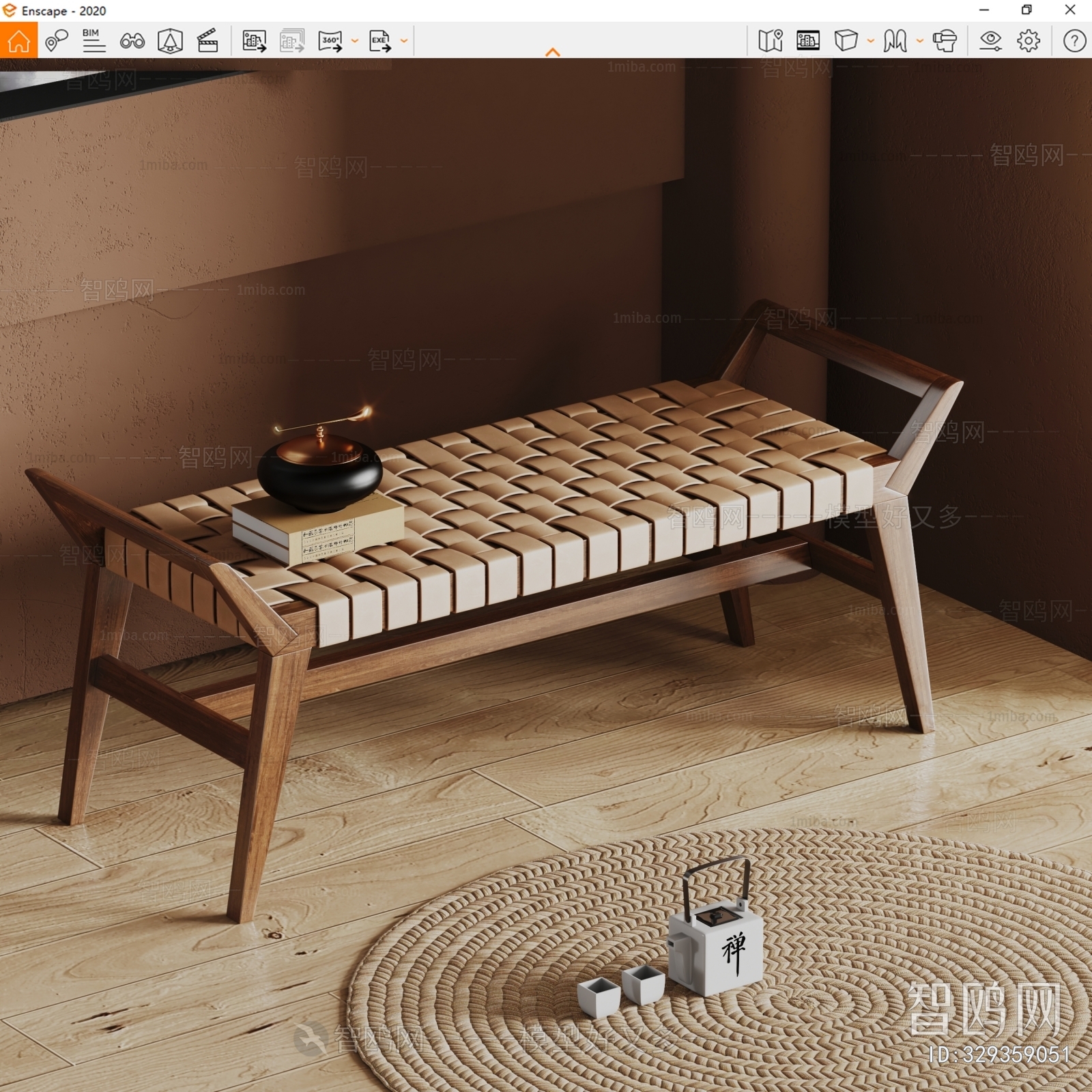Viewport: 1092px width, 1092px height.
Task: Open the Video Editor clapperboard icon
Action: click(207, 41)
